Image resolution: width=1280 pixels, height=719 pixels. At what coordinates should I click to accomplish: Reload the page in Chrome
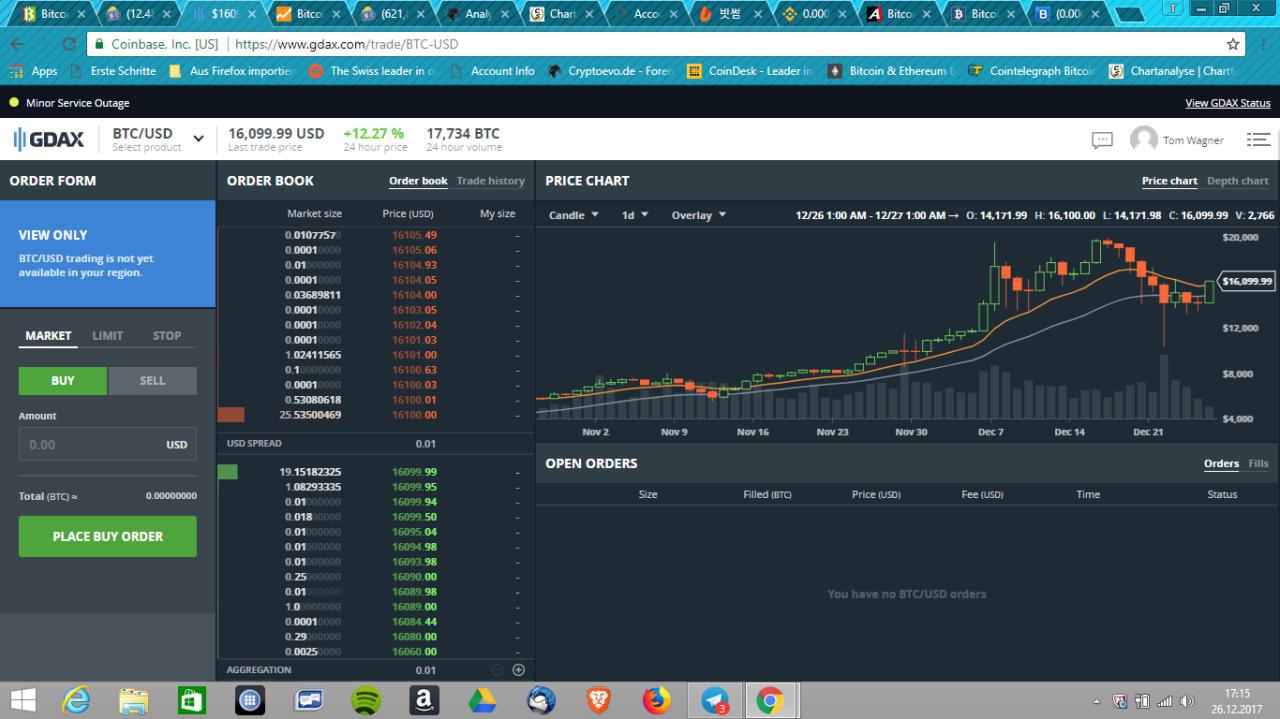(69, 44)
